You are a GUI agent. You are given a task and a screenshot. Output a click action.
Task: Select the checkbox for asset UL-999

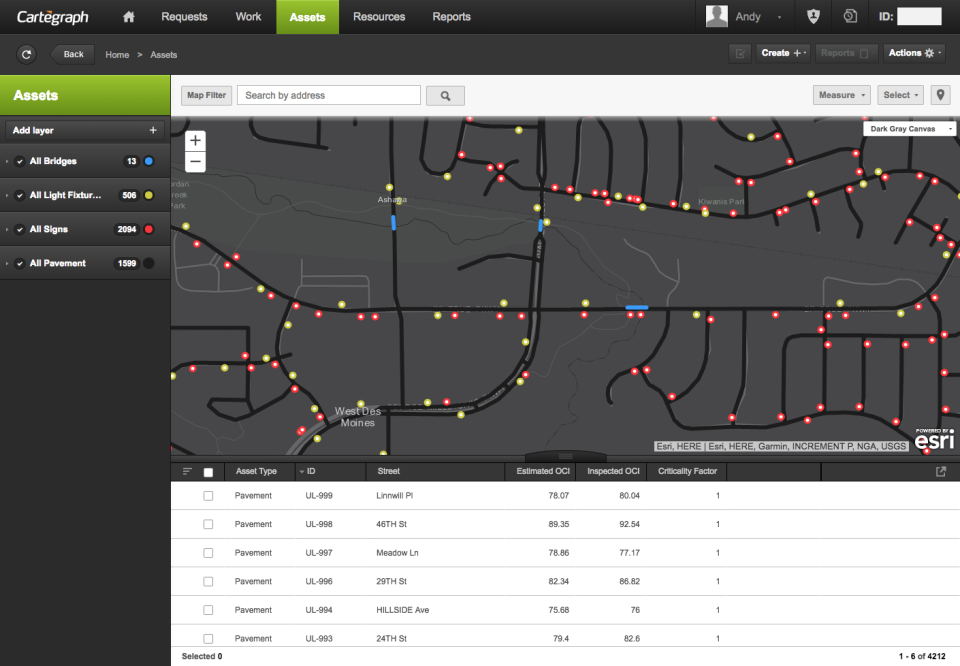pos(207,495)
